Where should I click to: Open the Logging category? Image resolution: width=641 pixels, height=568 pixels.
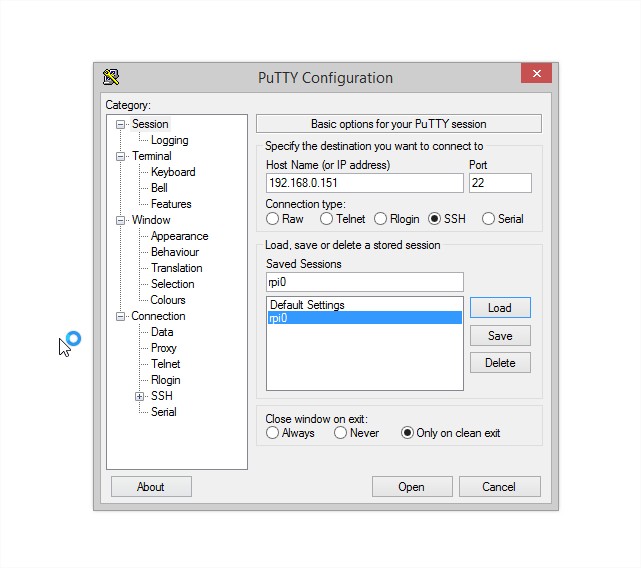coord(170,140)
